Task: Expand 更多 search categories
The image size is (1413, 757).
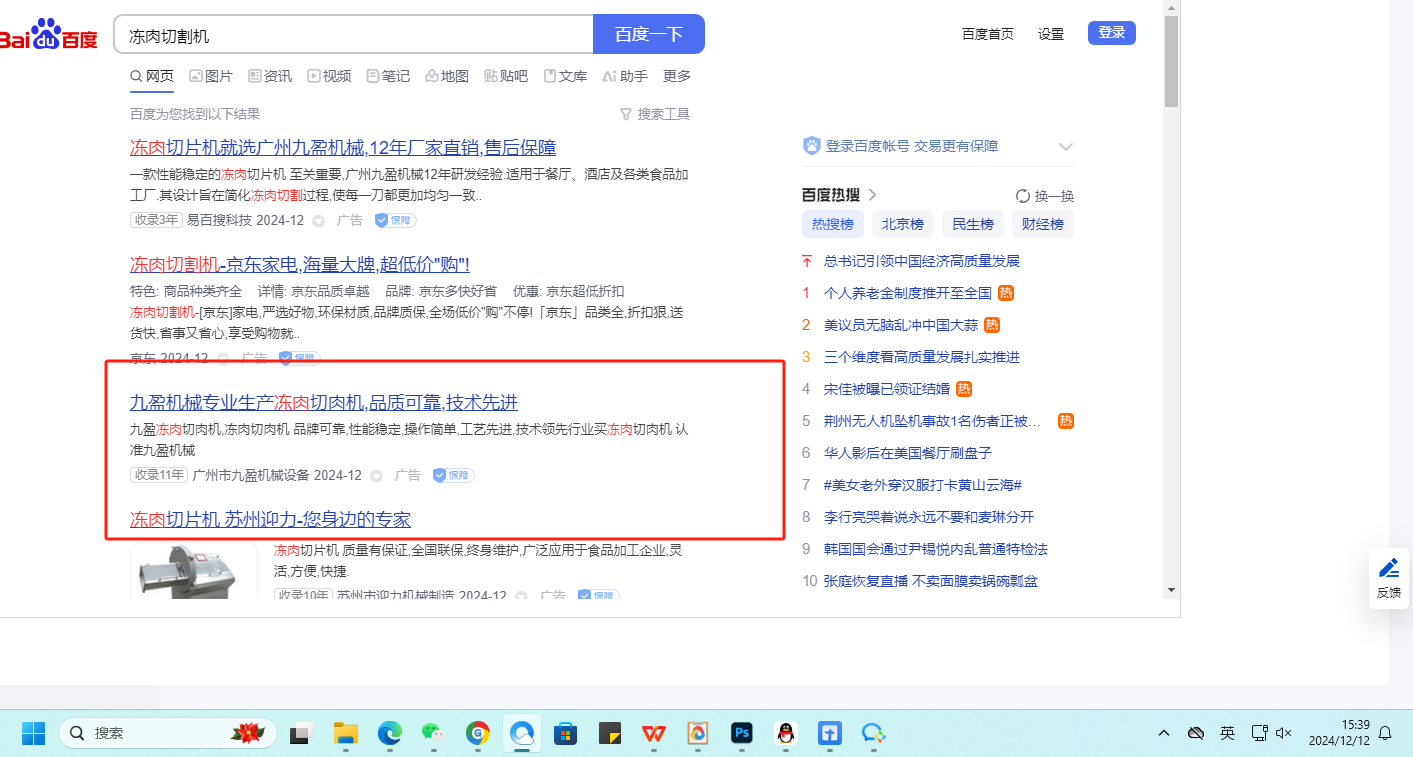Action: pos(677,76)
